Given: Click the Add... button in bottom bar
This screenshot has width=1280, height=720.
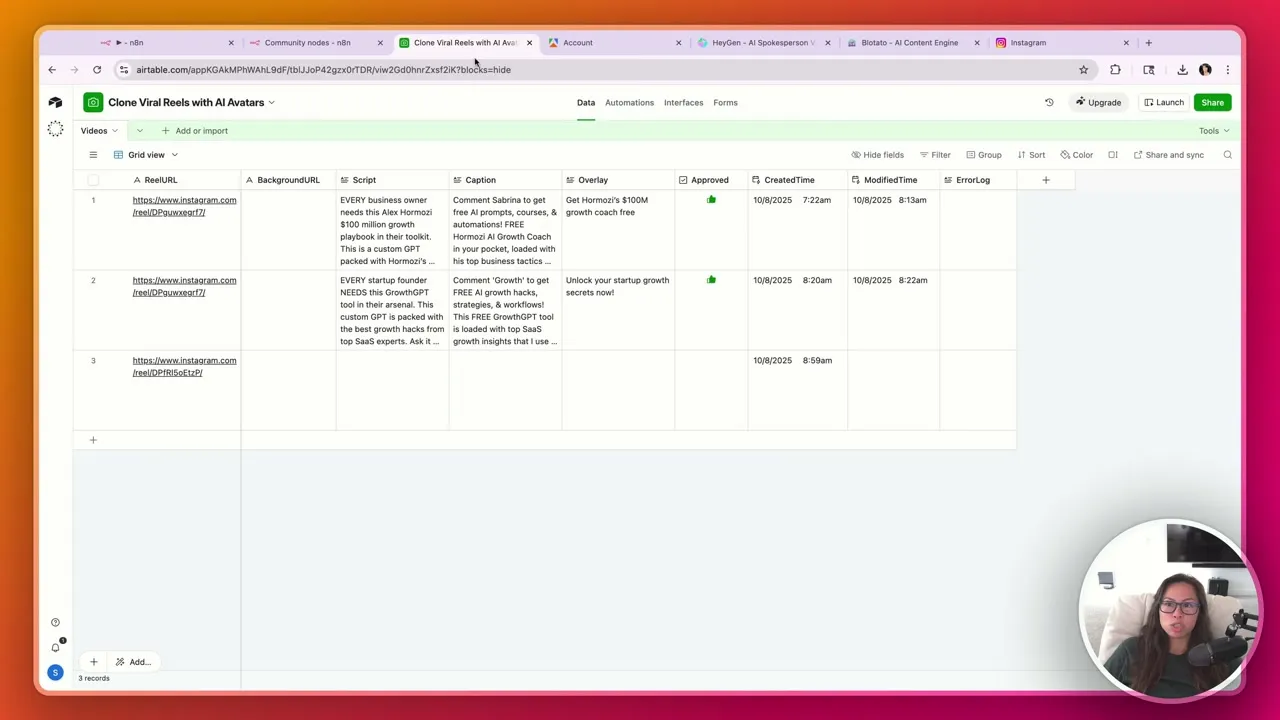Looking at the screenshot, I should tap(133, 662).
